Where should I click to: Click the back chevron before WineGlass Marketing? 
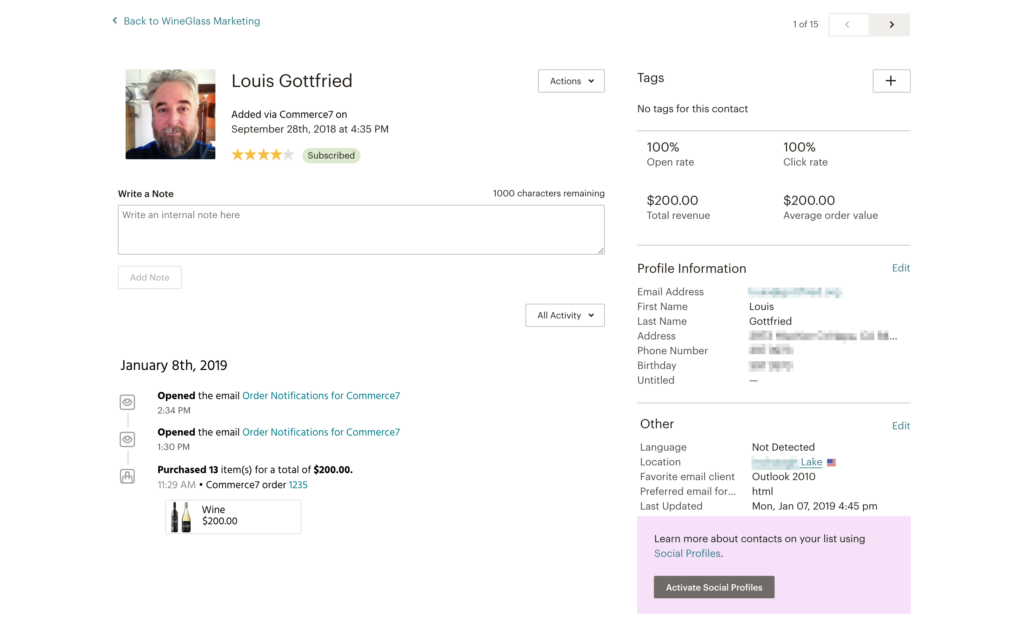click(114, 20)
